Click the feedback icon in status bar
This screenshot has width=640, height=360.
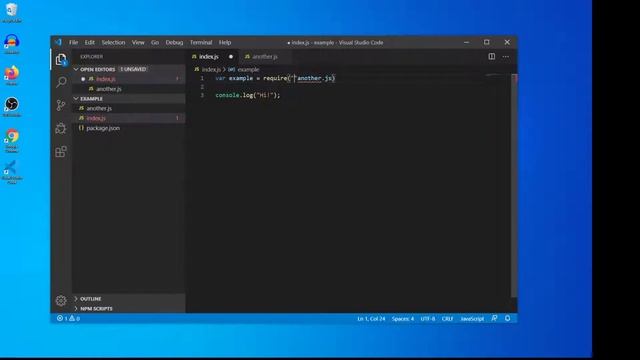coord(494,318)
